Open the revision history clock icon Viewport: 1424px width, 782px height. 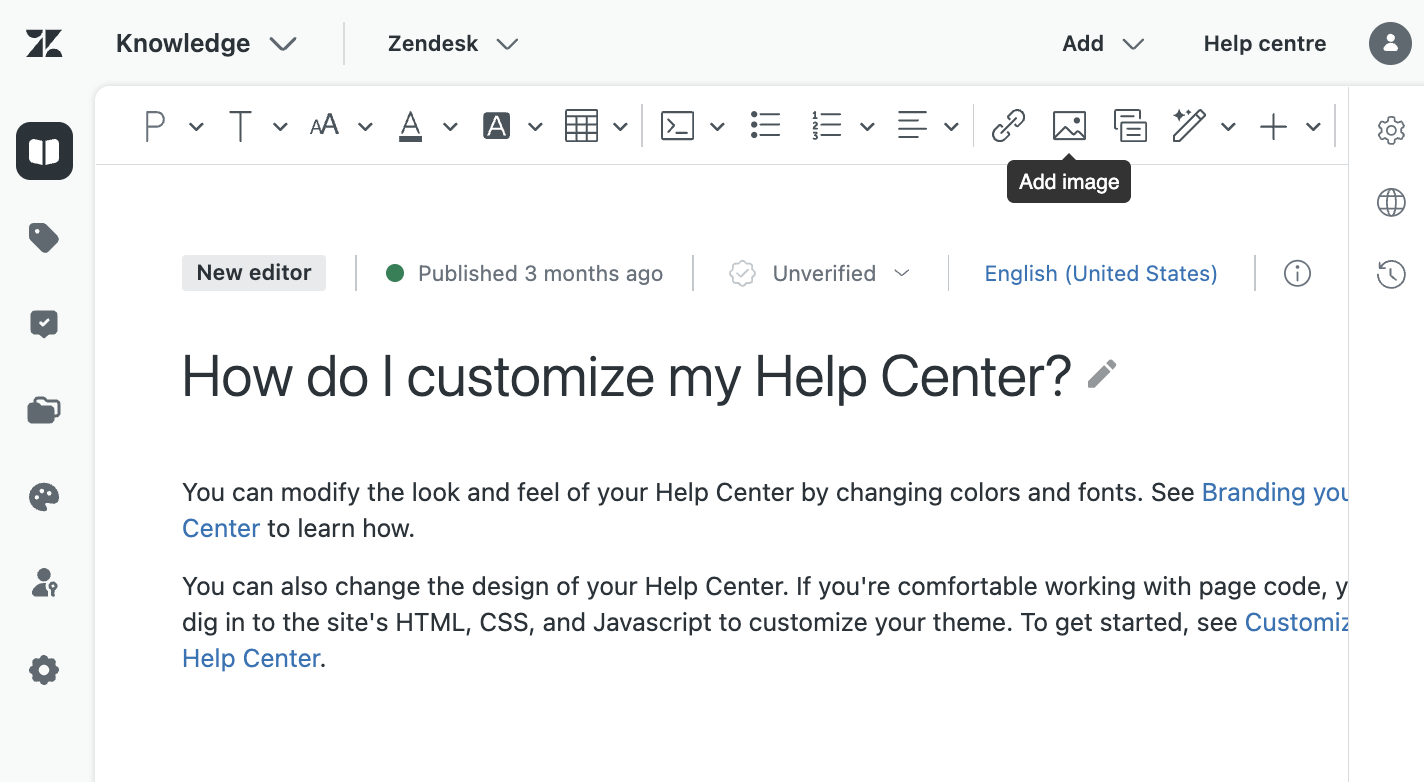point(1391,274)
